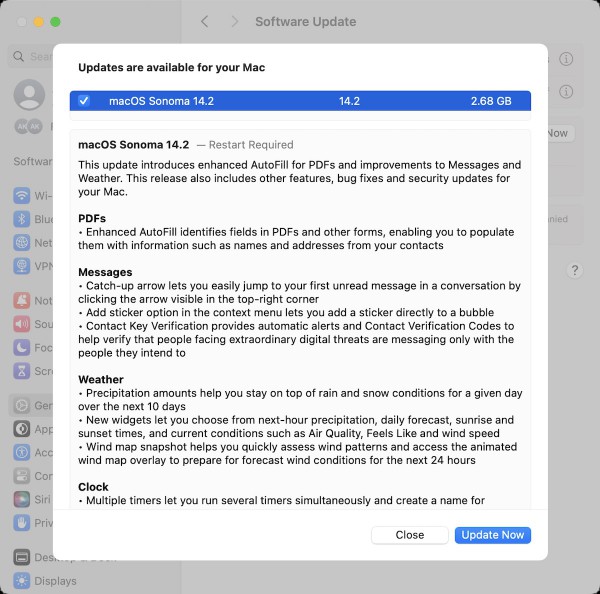Open Network globe icon in sidebar

[x=22, y=243]
